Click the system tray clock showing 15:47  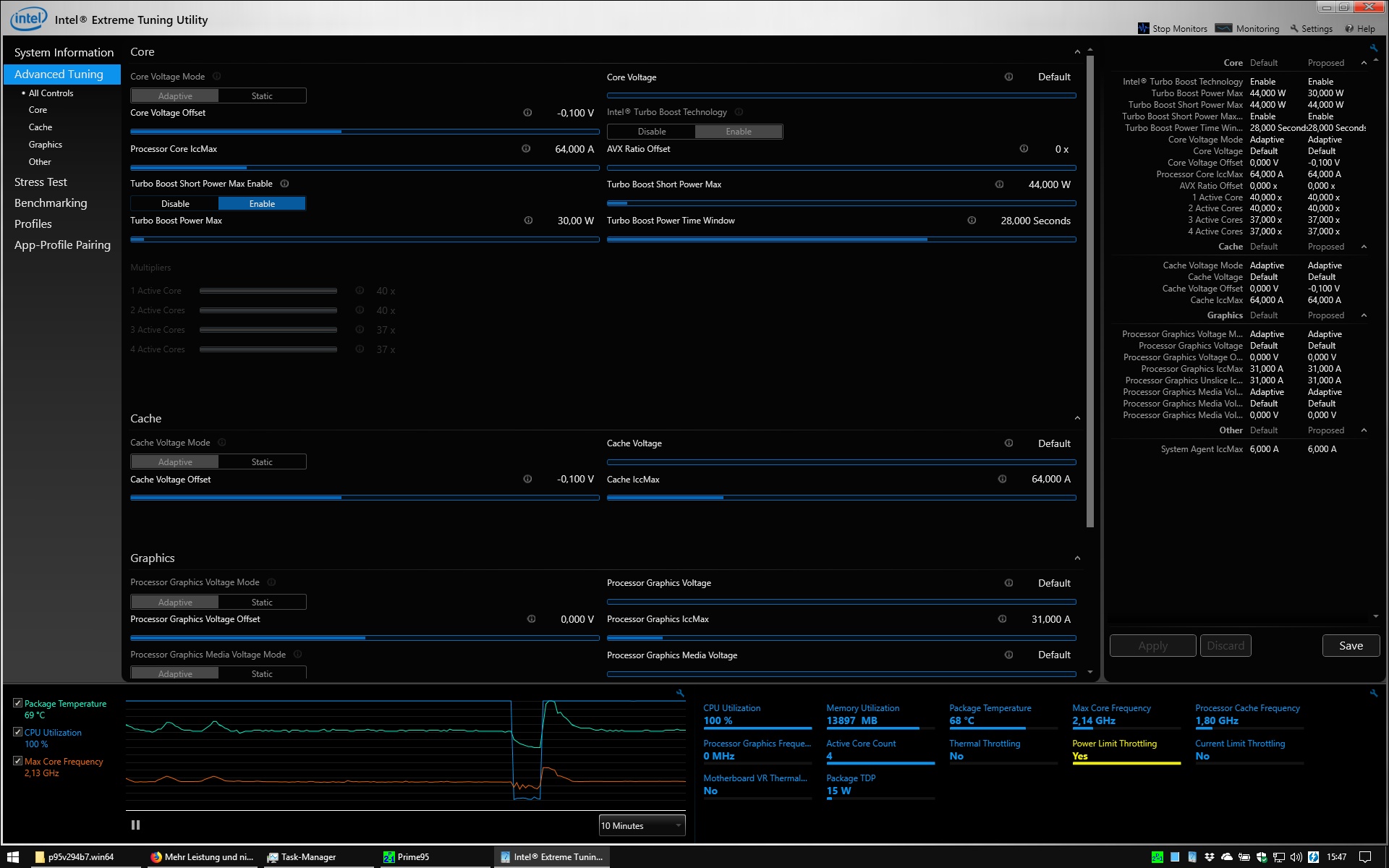tap(1336, 857)
